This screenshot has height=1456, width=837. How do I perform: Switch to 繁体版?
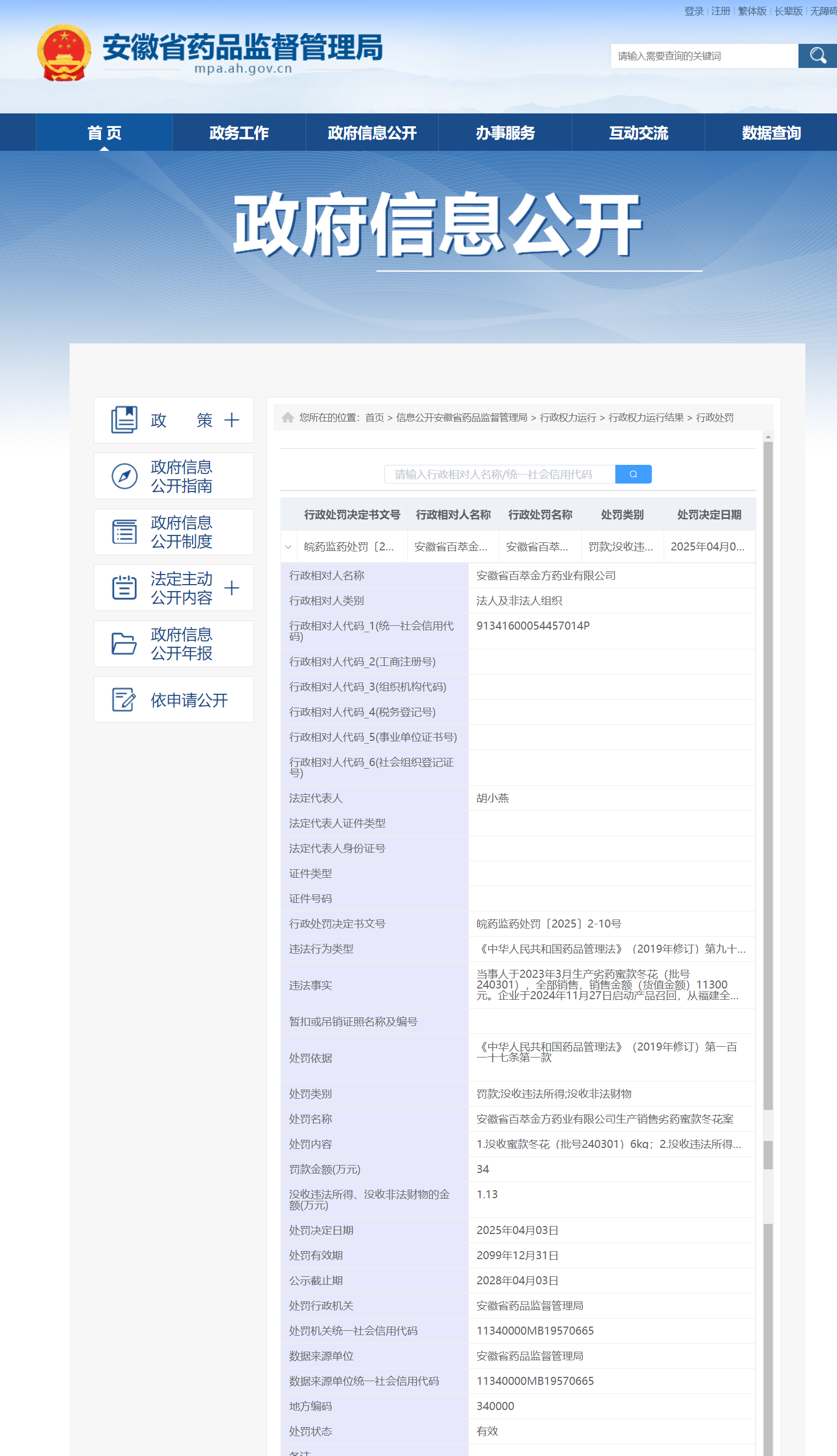752,11
